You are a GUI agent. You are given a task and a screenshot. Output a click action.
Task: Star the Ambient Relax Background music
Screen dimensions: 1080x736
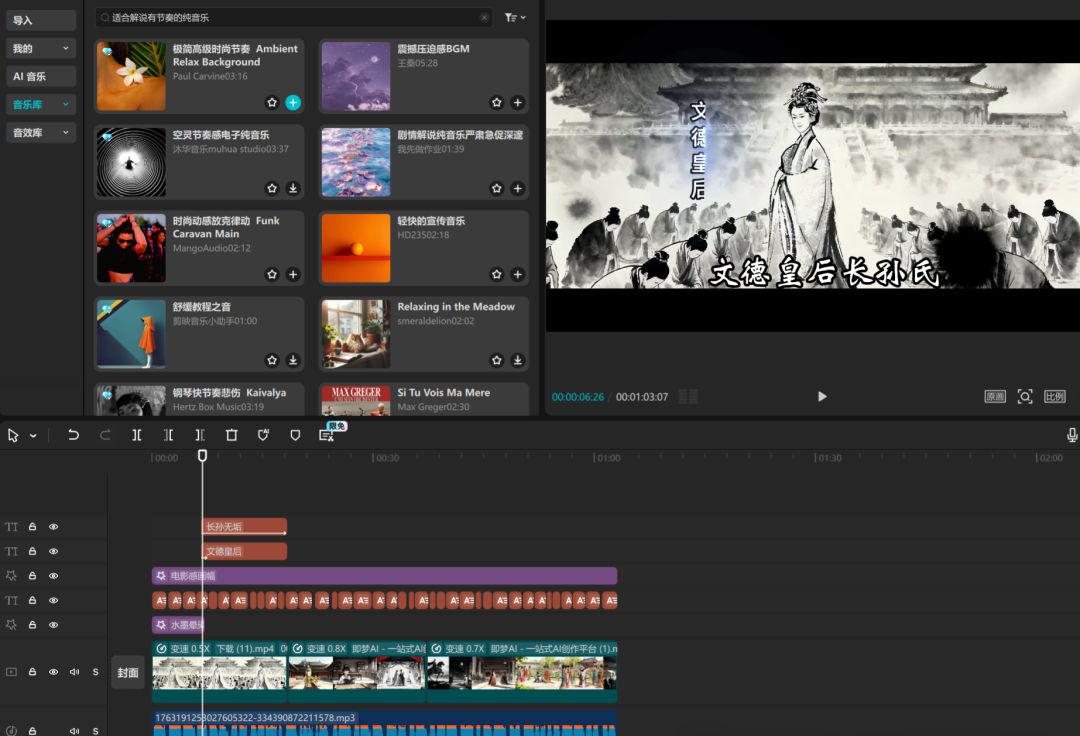(270, 102)
